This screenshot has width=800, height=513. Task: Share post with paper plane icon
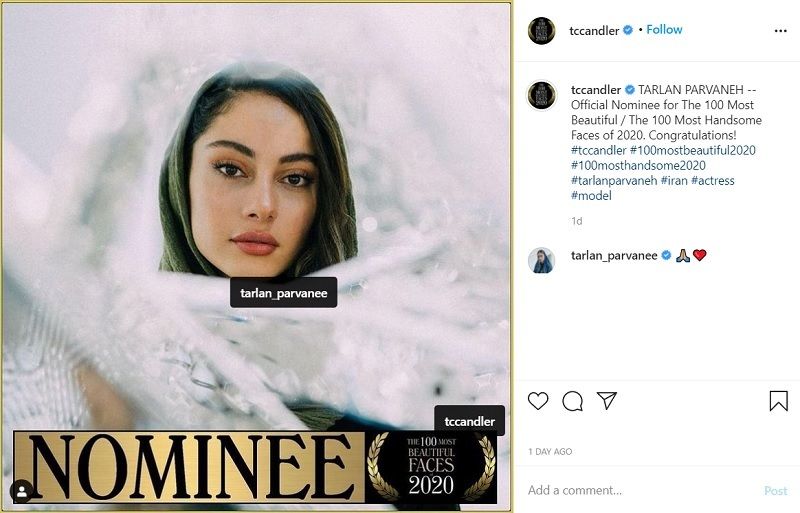(x=607, y=401)
